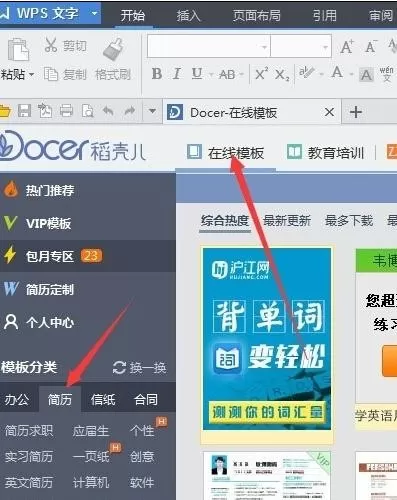Viewport: 397px width, 500px height.
Task: Switch to the 引用 ribbon tab
Action: (324, 15)
